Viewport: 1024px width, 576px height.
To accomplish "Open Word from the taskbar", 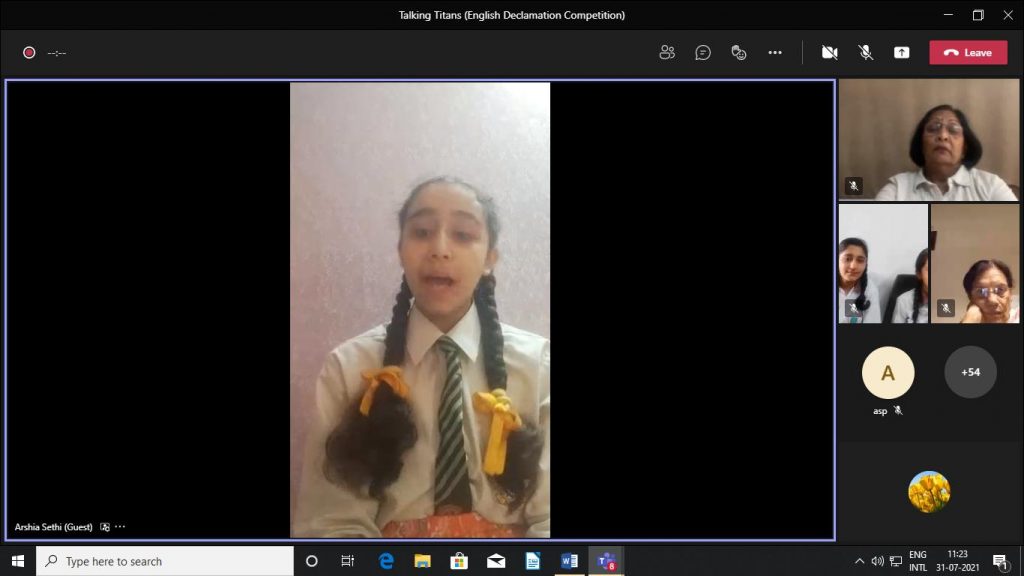I will (x=569, y=561).
